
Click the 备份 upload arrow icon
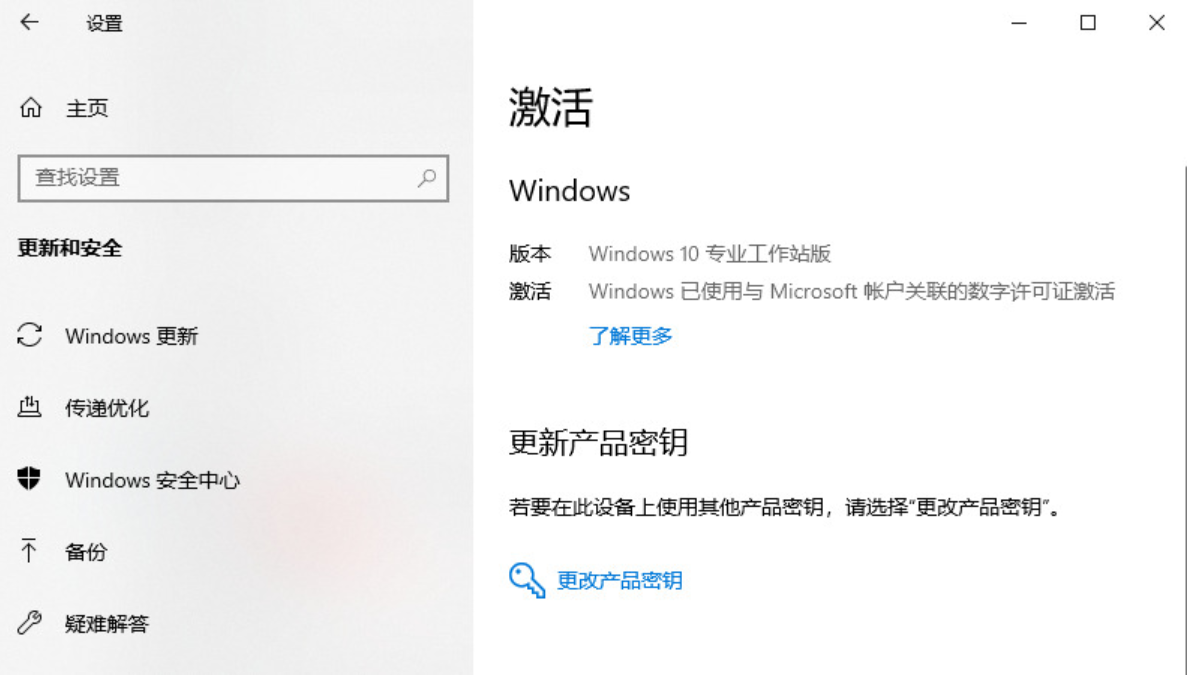(x=29, y=551)
